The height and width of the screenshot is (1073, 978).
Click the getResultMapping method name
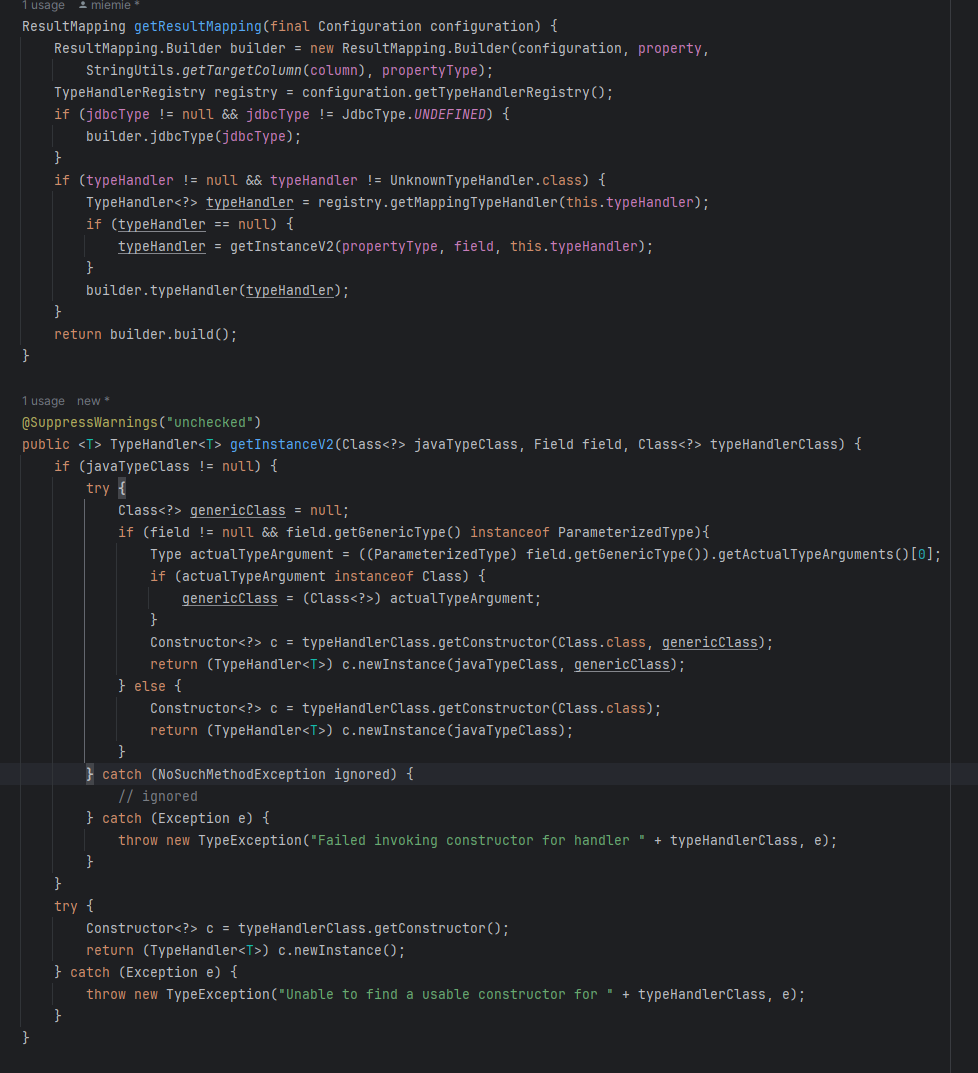click(197, 26)
